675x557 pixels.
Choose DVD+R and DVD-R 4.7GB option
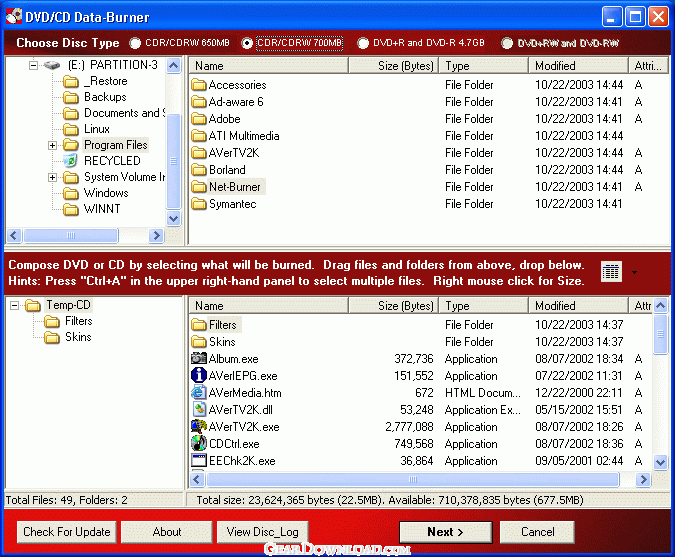point(363,43)
